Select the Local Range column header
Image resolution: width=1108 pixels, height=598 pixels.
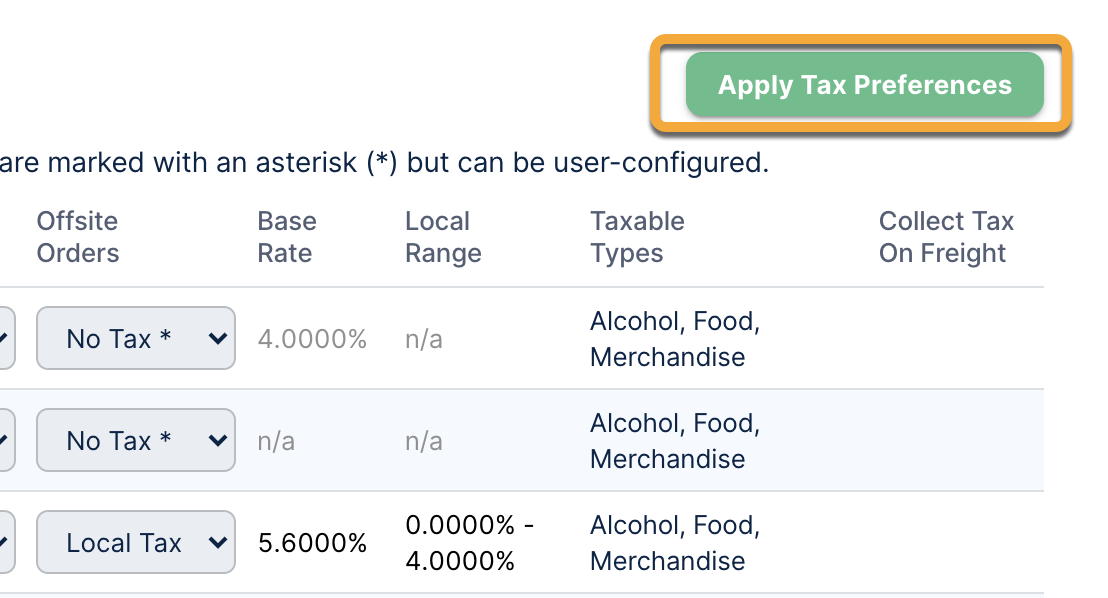[x=443, y=237]
